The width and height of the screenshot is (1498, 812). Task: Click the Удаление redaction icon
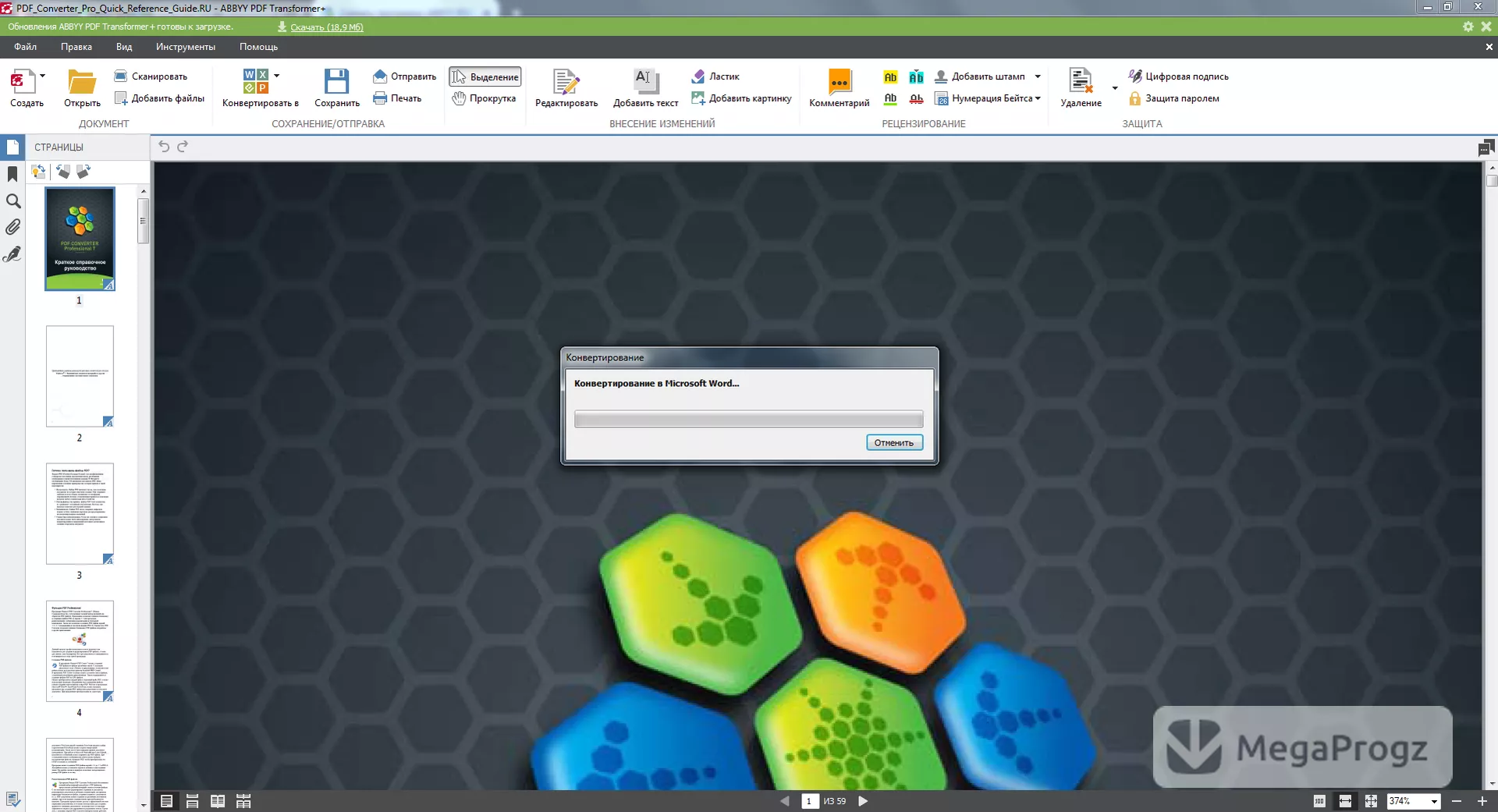pos(1081,81)
